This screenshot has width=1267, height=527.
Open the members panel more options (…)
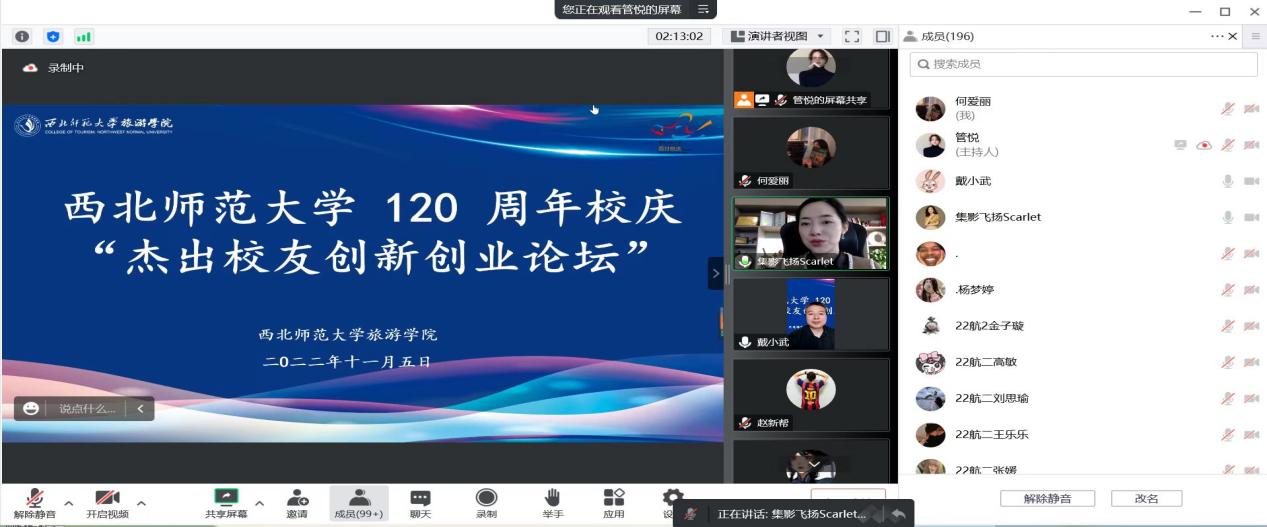click(1216, 37)
